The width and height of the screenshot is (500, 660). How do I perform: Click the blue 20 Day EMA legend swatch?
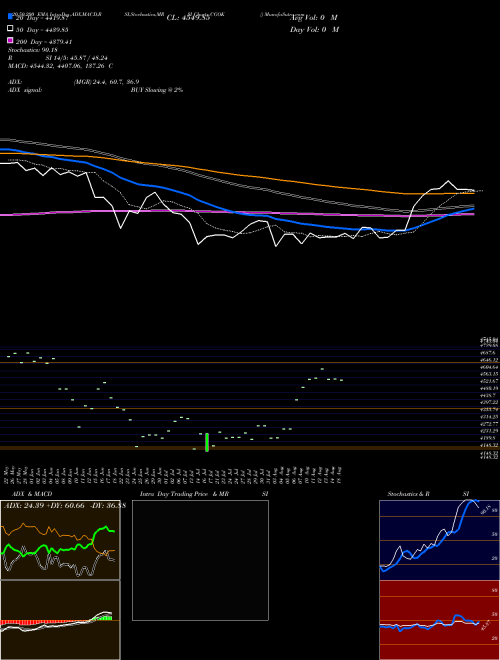tap(10, 17)
